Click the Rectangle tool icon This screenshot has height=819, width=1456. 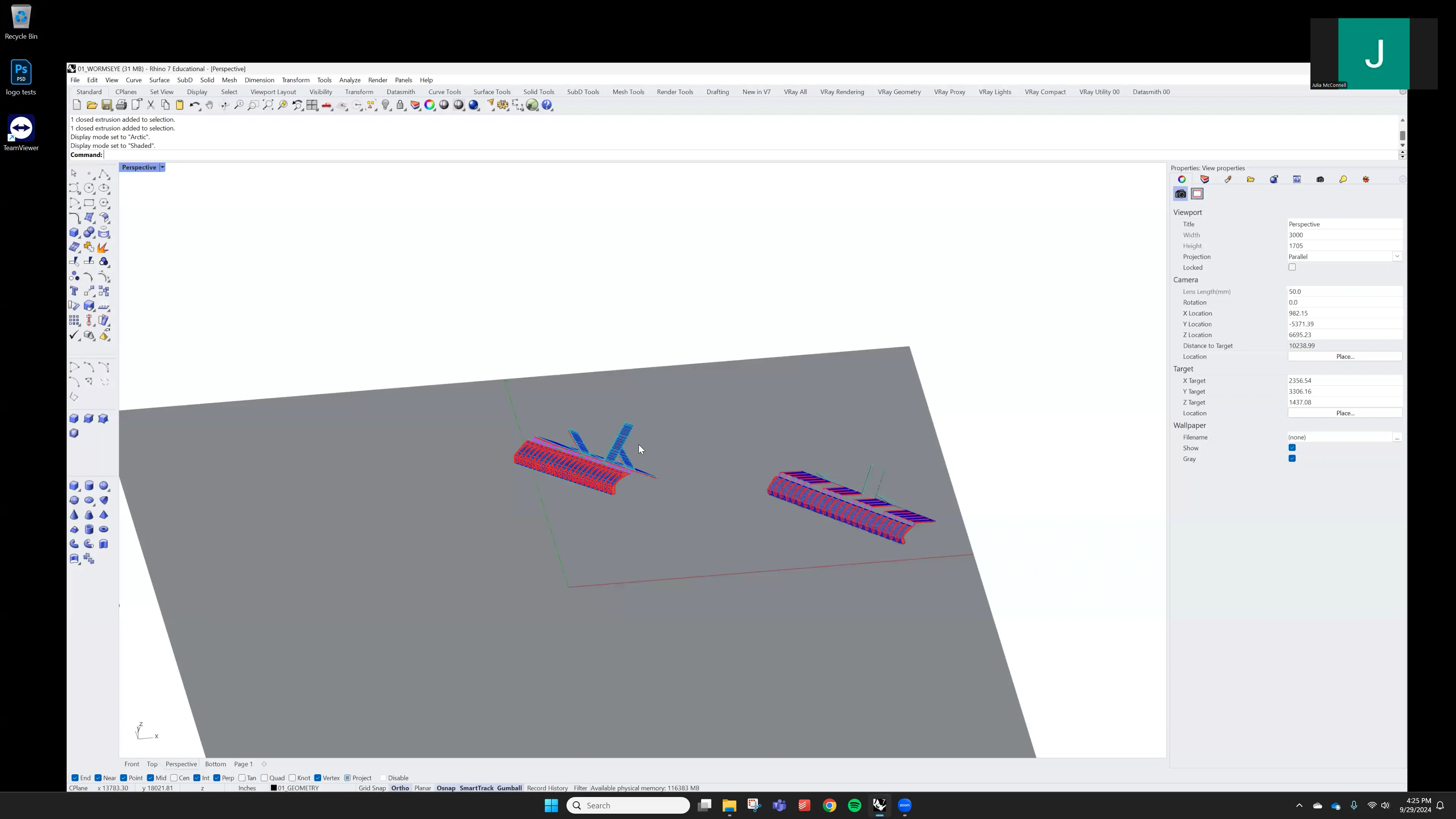[x=89, y=203]
